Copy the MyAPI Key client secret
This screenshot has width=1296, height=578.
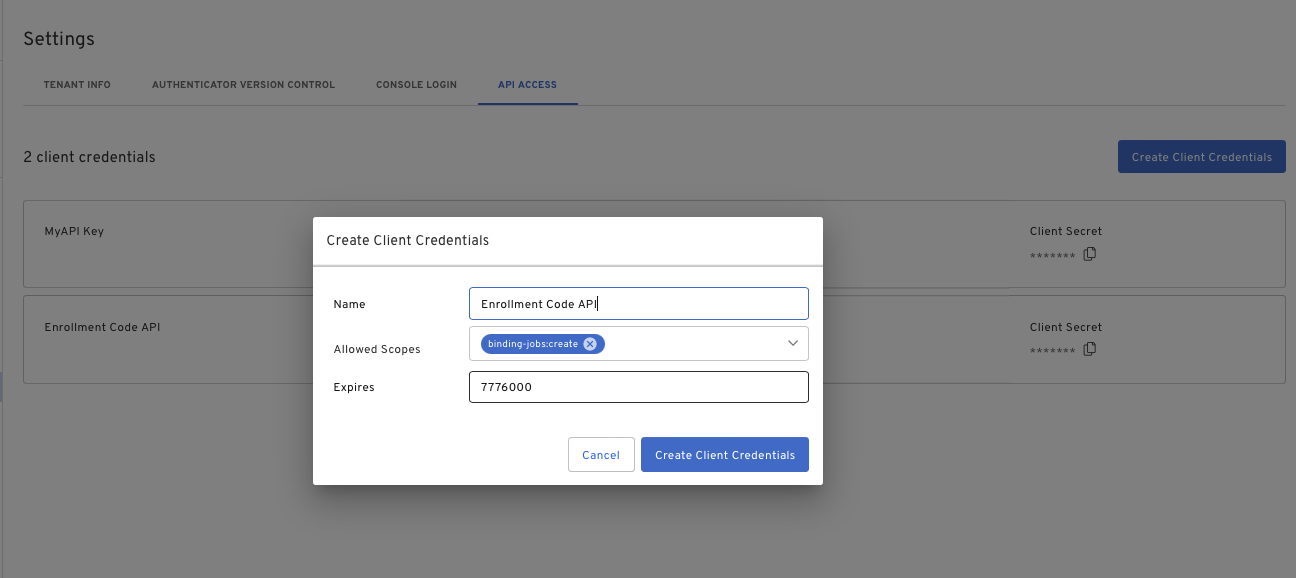click(1090, 254)
